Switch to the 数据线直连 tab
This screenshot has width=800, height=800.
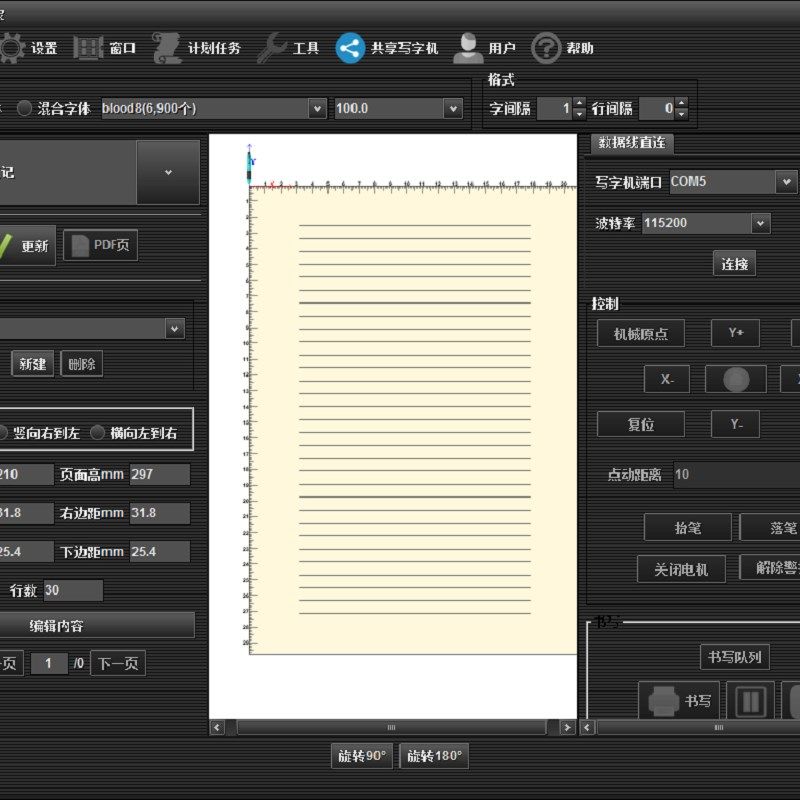click(x=632, y=142)
